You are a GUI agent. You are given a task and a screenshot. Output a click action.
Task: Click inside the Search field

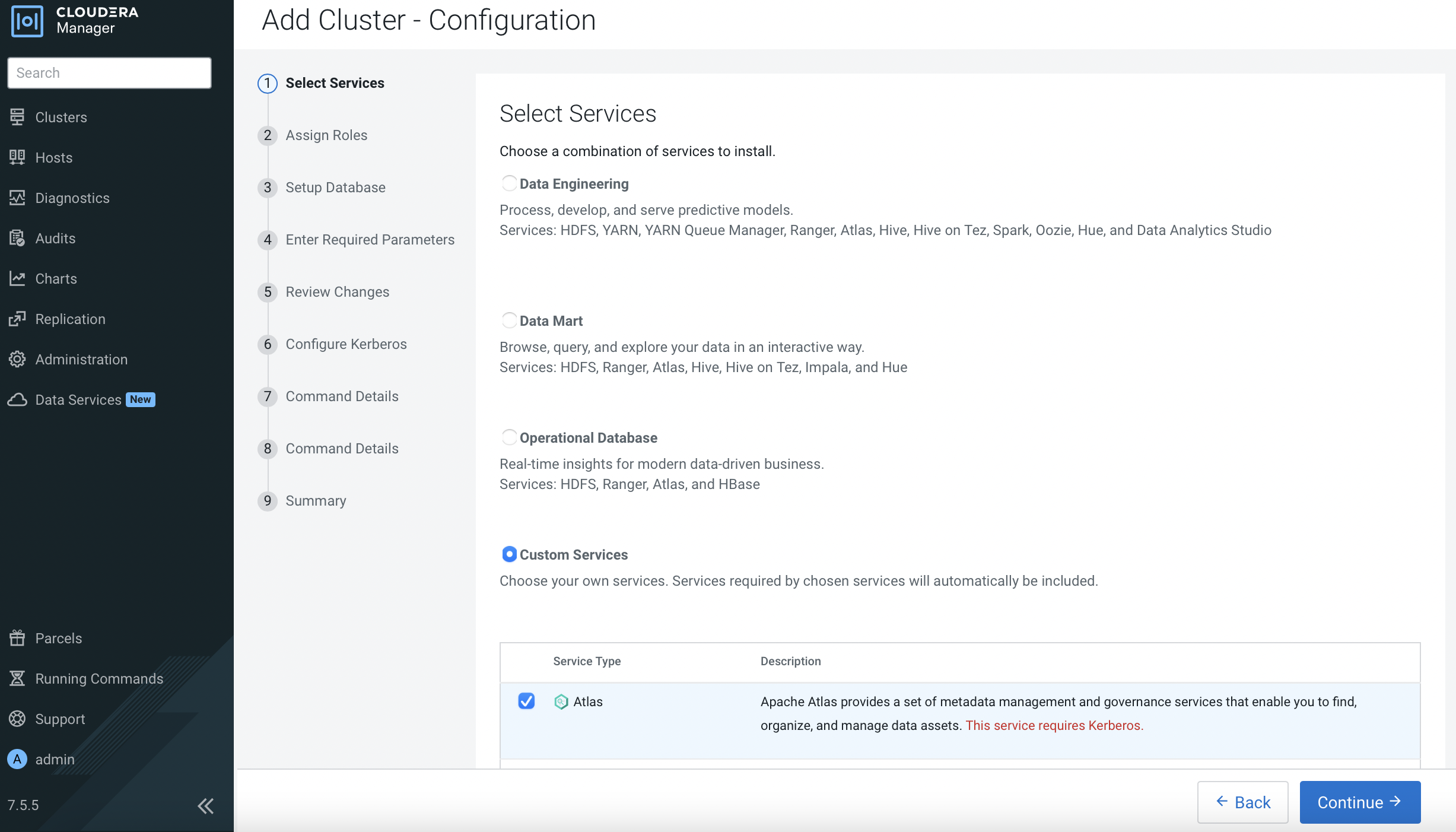109,73
